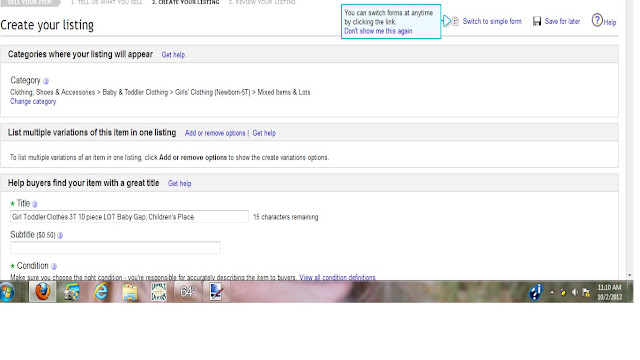Screen dimensions: 640x360
Task: Click the Subtitle help question icon
Action: coord(60,235)
